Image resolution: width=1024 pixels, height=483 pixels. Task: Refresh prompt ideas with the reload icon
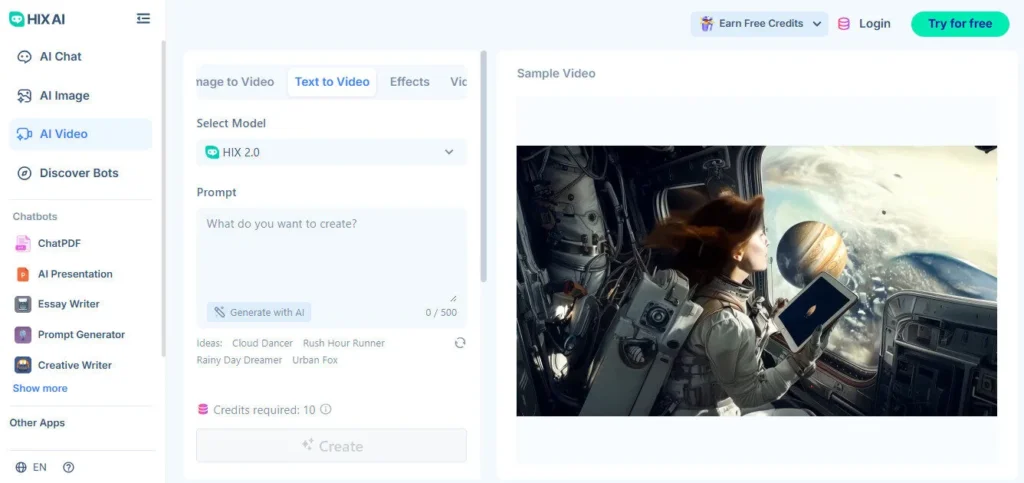460,343
